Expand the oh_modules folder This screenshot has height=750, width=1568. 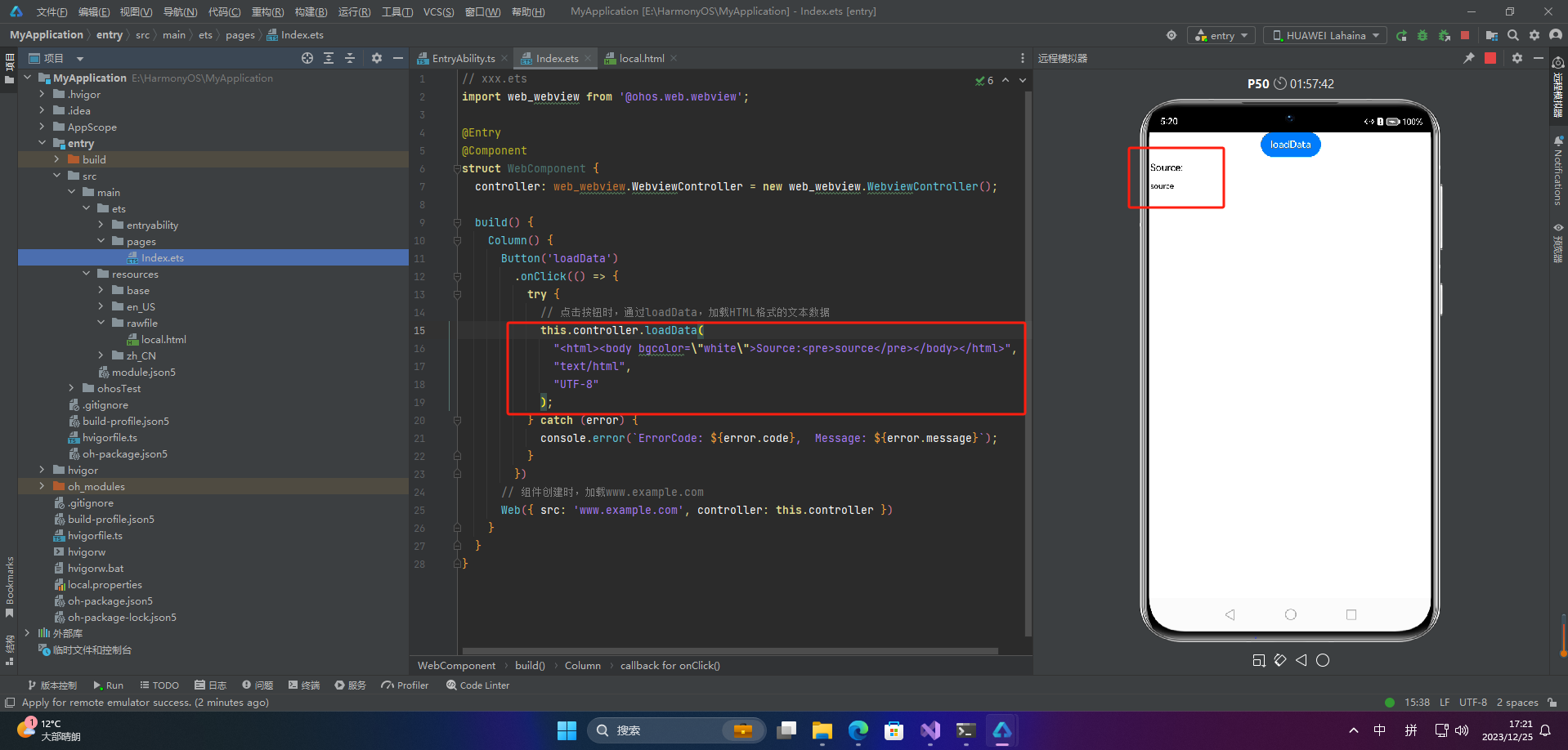[x=42, y=486]
